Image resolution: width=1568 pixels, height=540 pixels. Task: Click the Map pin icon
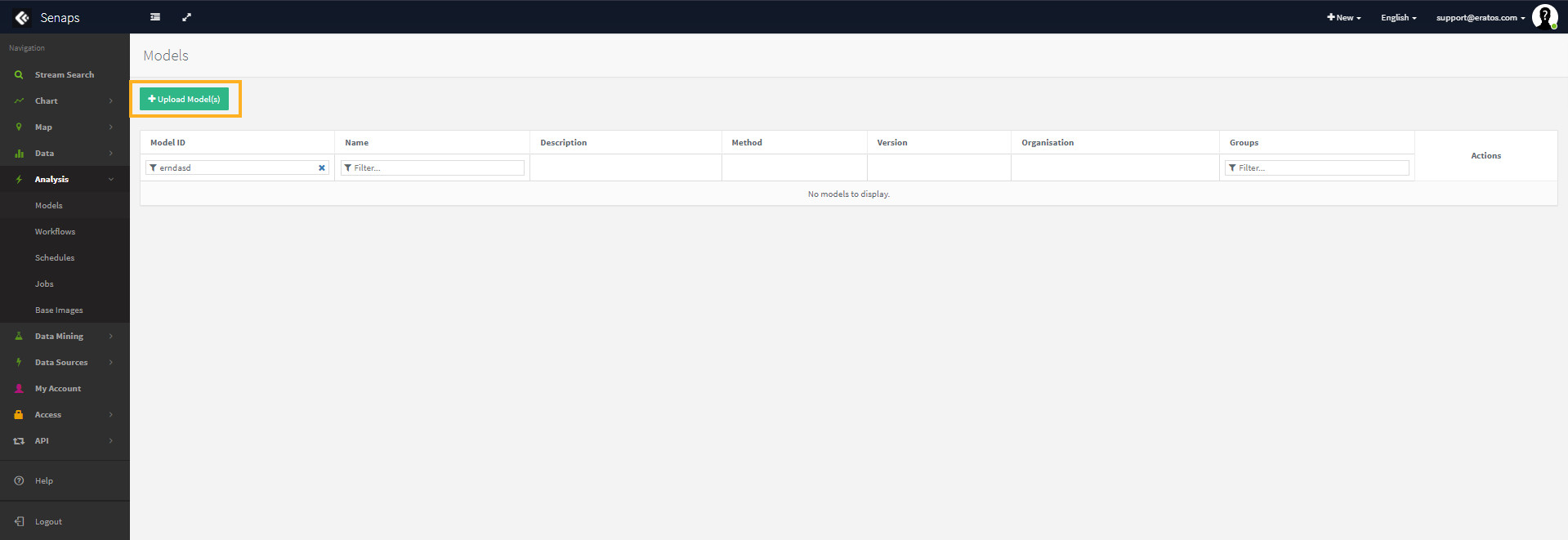pyautogui.click(x=19, y=127)
